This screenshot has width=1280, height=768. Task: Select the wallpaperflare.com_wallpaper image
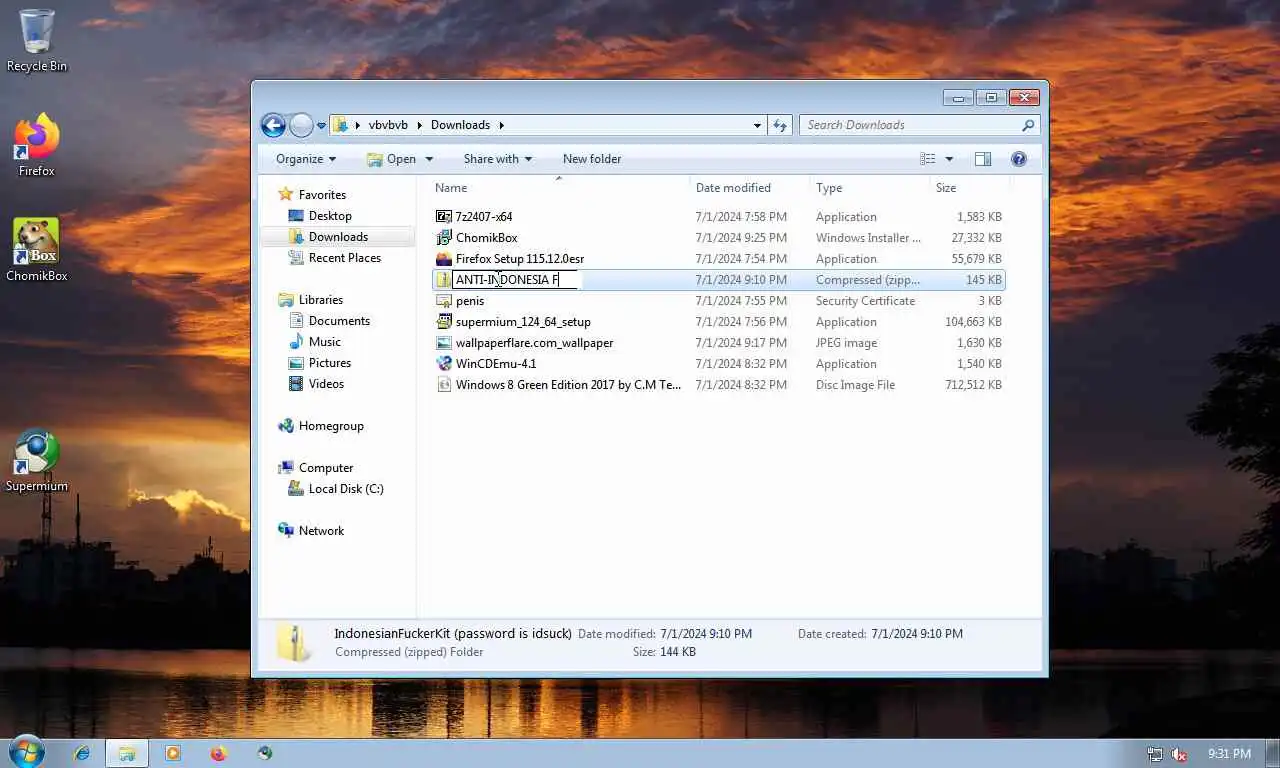718,343
